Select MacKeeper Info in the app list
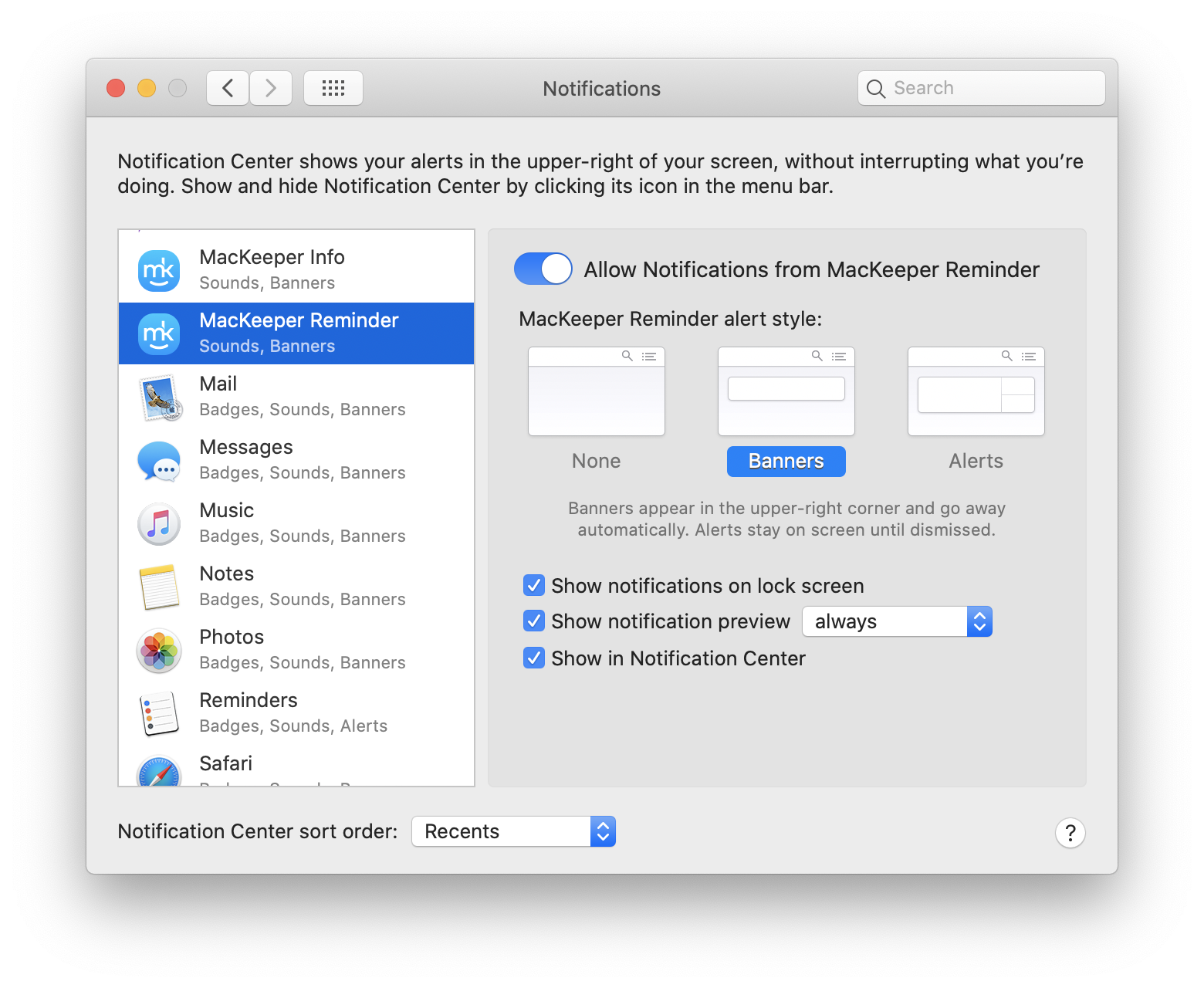This screenshot has width=1204, height=988. pos(296,269)
